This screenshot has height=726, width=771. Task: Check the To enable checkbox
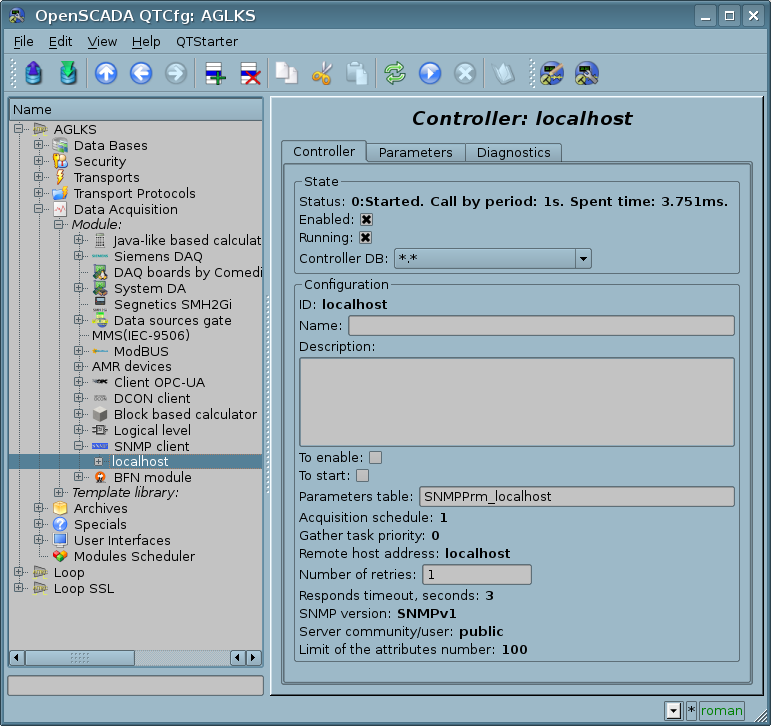(375, 457)
